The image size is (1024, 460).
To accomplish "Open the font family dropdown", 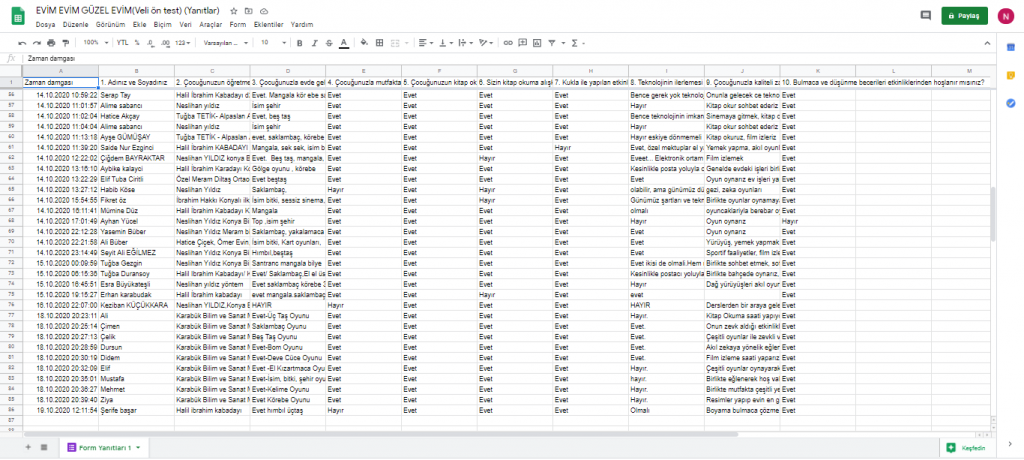I will click(x=225, y=43).
